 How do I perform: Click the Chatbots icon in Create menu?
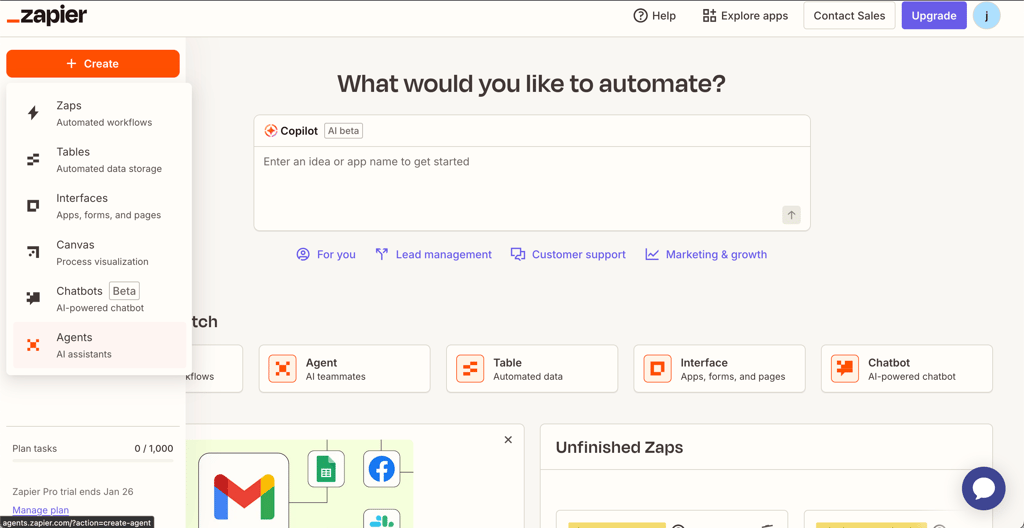pos(33,299)
